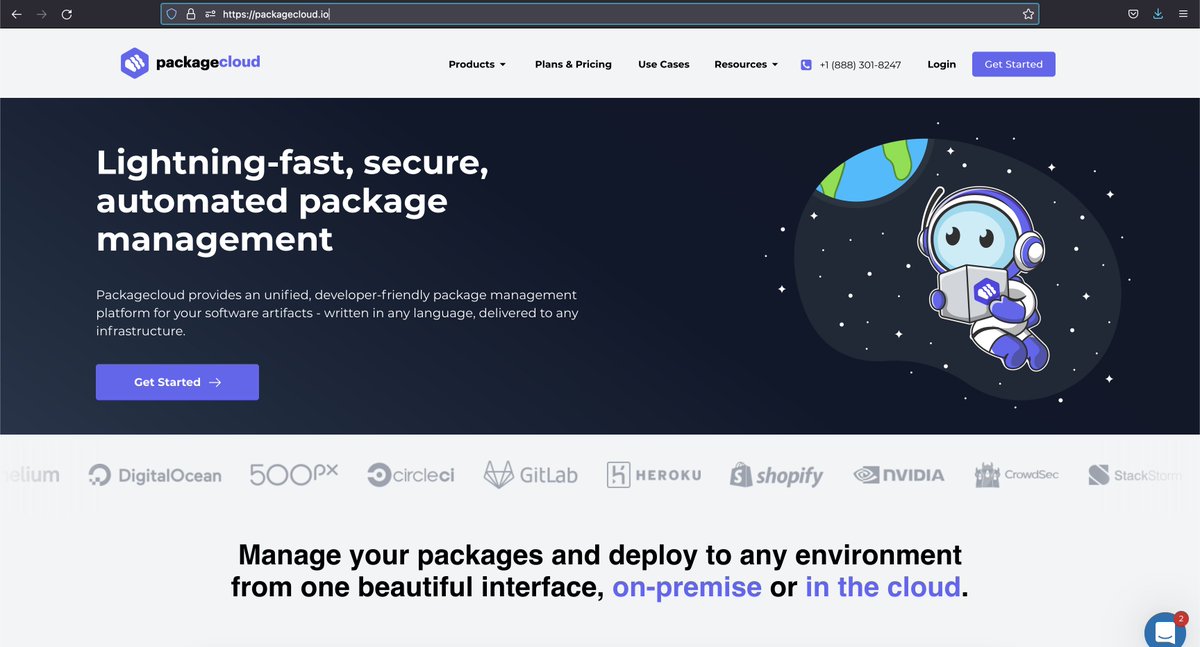Click the CrowdSec logo
The height and width of the screenshot is (647, 1200).
click(x=1017, y=475)
